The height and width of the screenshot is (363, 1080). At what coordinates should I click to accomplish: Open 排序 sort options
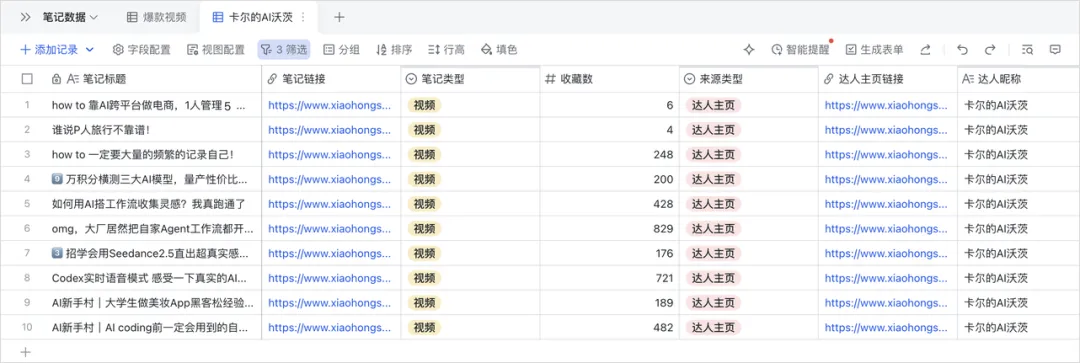[x=394, y=50]
